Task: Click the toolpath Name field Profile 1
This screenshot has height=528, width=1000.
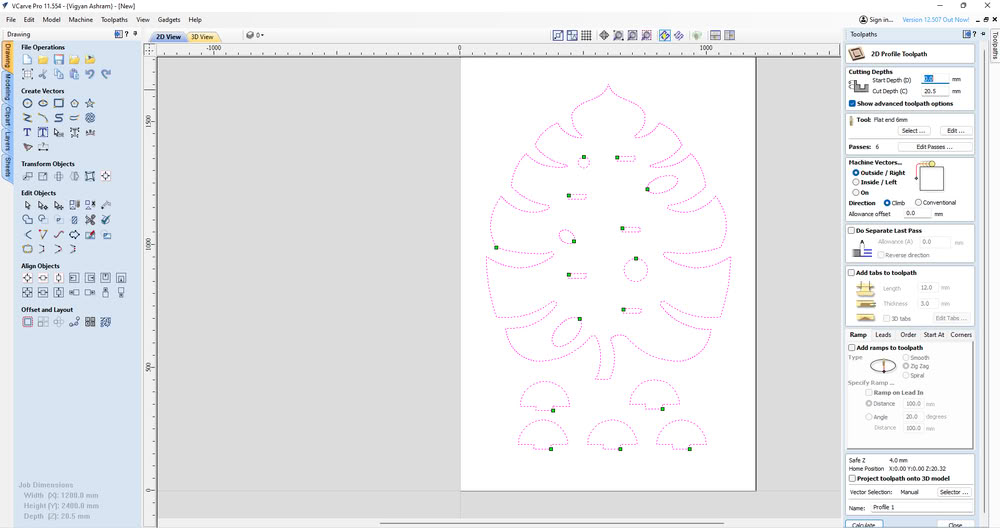Action: pyautogui.click(x=921, y=508)
